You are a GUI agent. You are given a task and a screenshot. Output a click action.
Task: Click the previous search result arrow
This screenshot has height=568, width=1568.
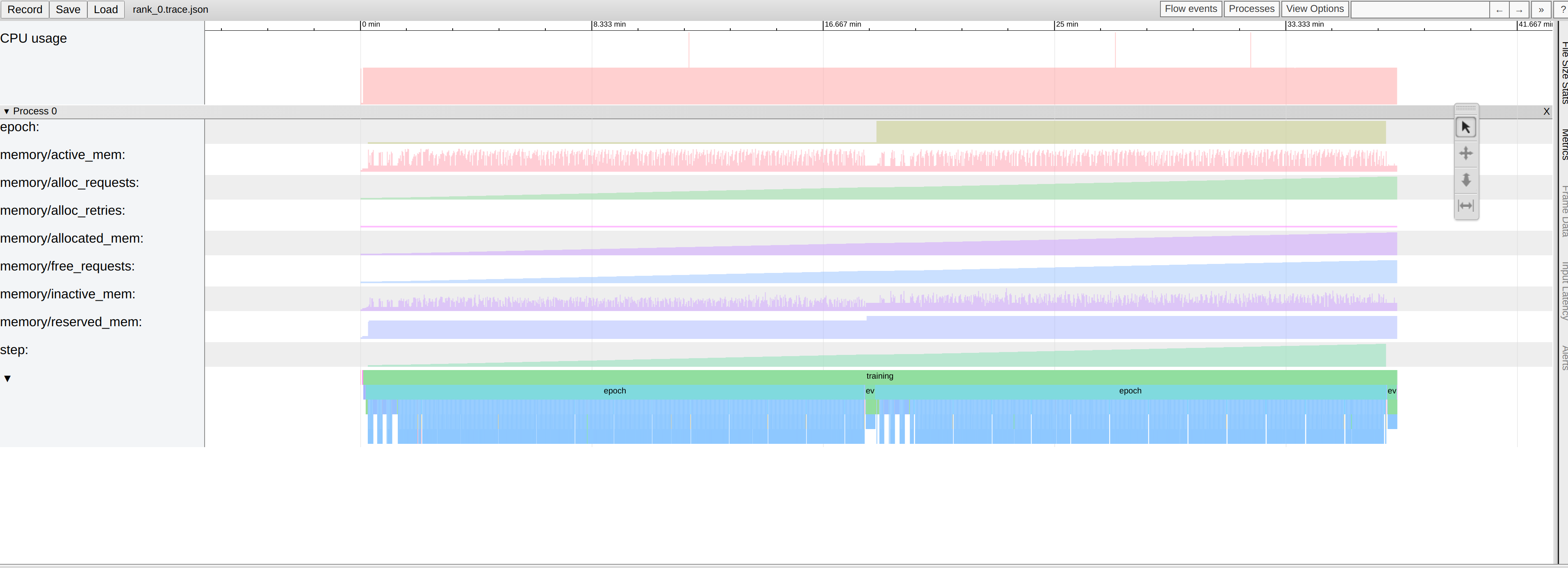pos(1499,10)
